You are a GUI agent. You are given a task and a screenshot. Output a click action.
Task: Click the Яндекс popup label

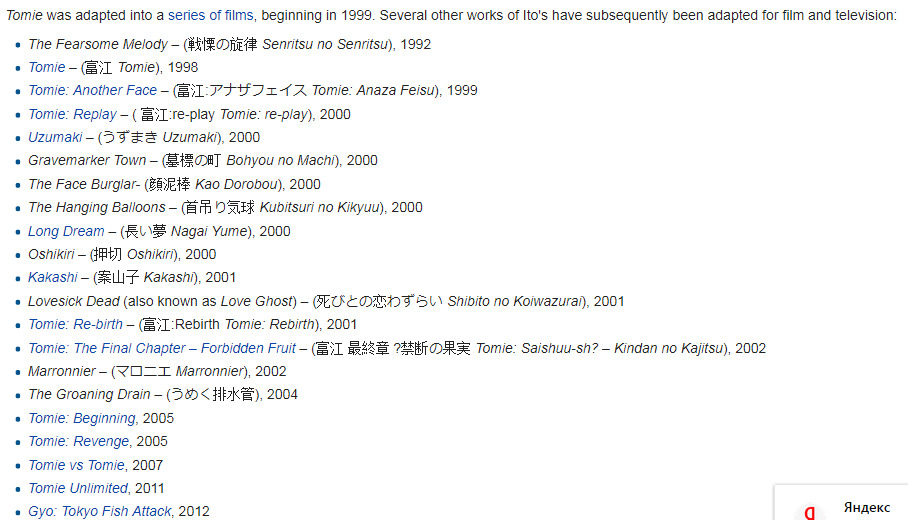866,508
